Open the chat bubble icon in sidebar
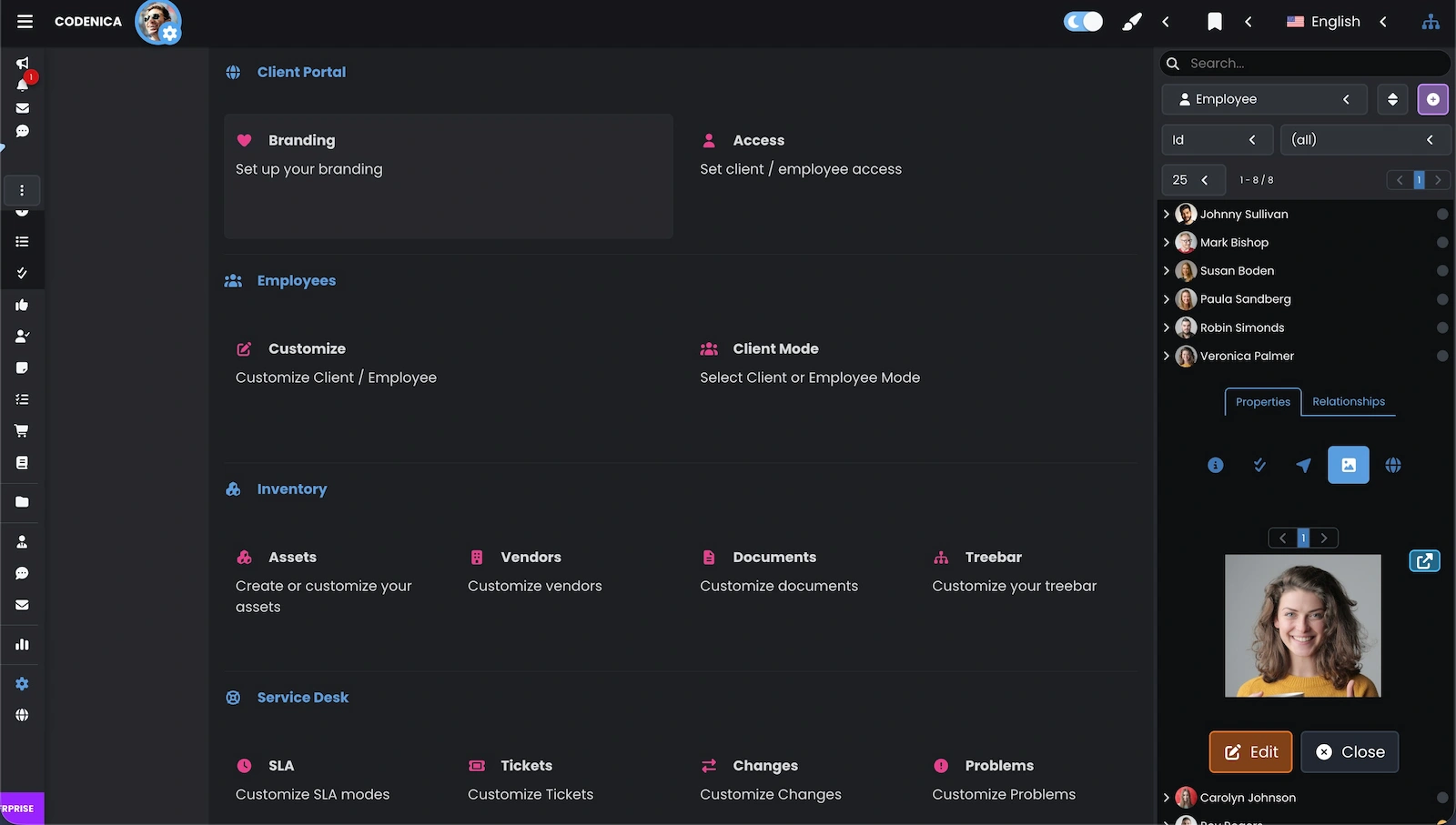Image resolution: width=1456 pixels, height=825 pixels. click(23, 131)
